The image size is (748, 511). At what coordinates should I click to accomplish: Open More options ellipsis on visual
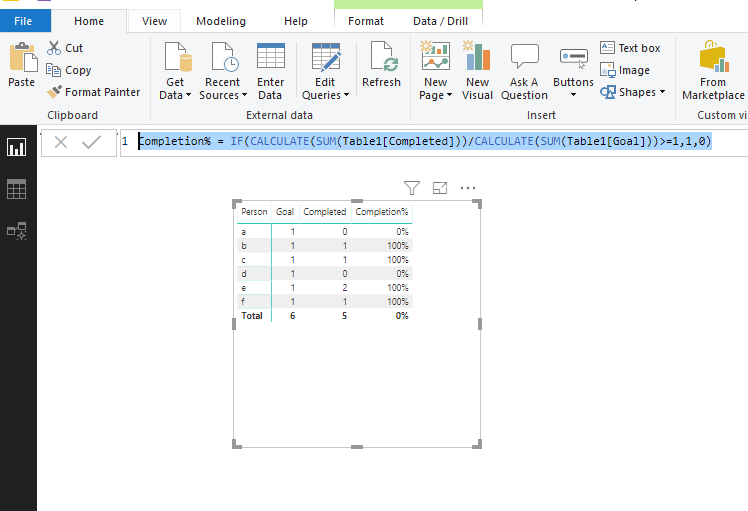[468, 188]
